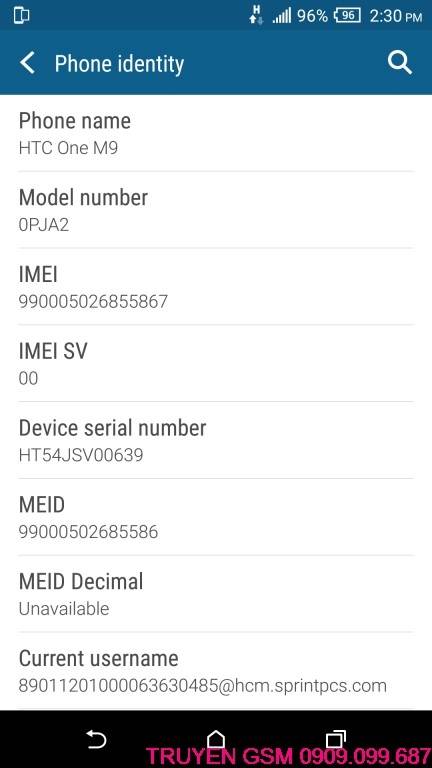
Task: Tap the IMEI SV row
Action: pyautogui.click(x=216, y=363)
